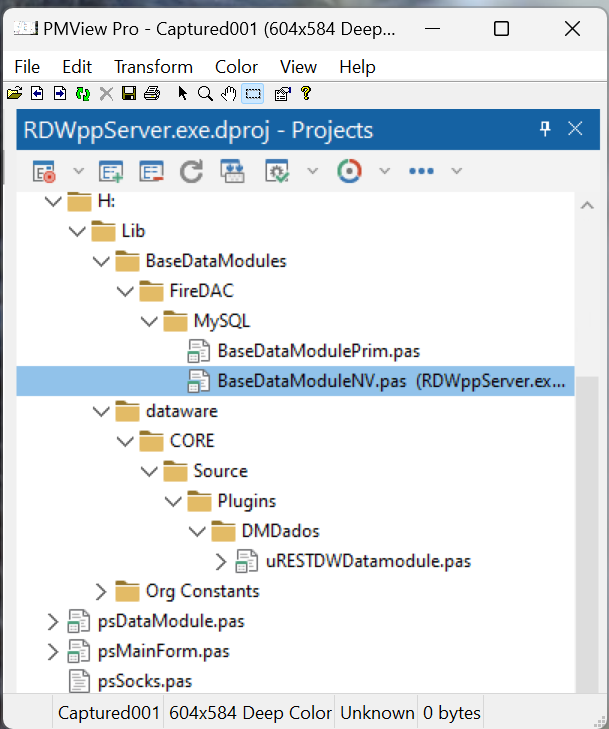The width and height of the screenshot is (609, 729).
Task: Expand the Org Constants folder chevron
Action: click(101, 591)
